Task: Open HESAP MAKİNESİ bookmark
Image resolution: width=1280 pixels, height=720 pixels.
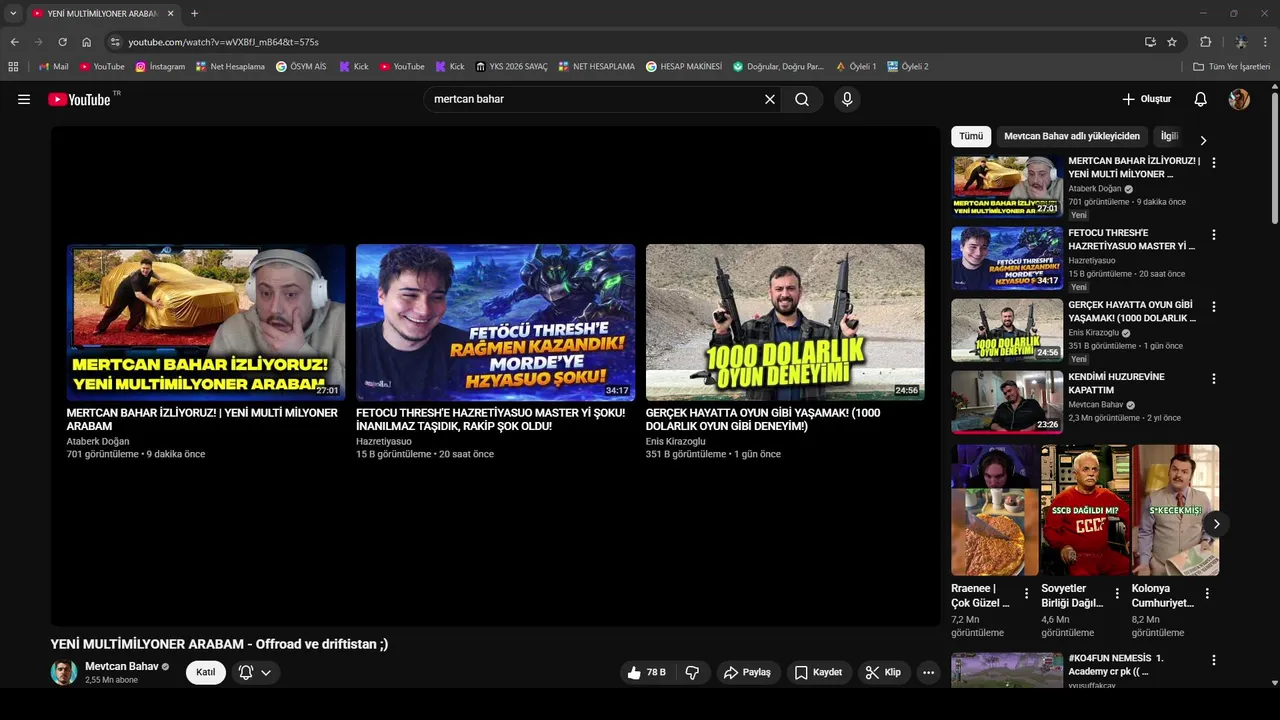Action: (683, 66)
